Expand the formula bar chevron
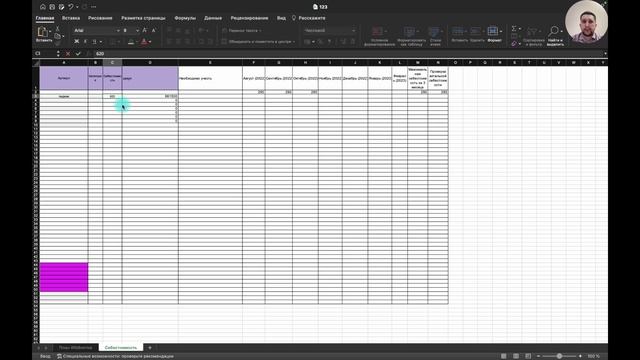The width and height of the screenshot is (640, 360). (605, 53)
